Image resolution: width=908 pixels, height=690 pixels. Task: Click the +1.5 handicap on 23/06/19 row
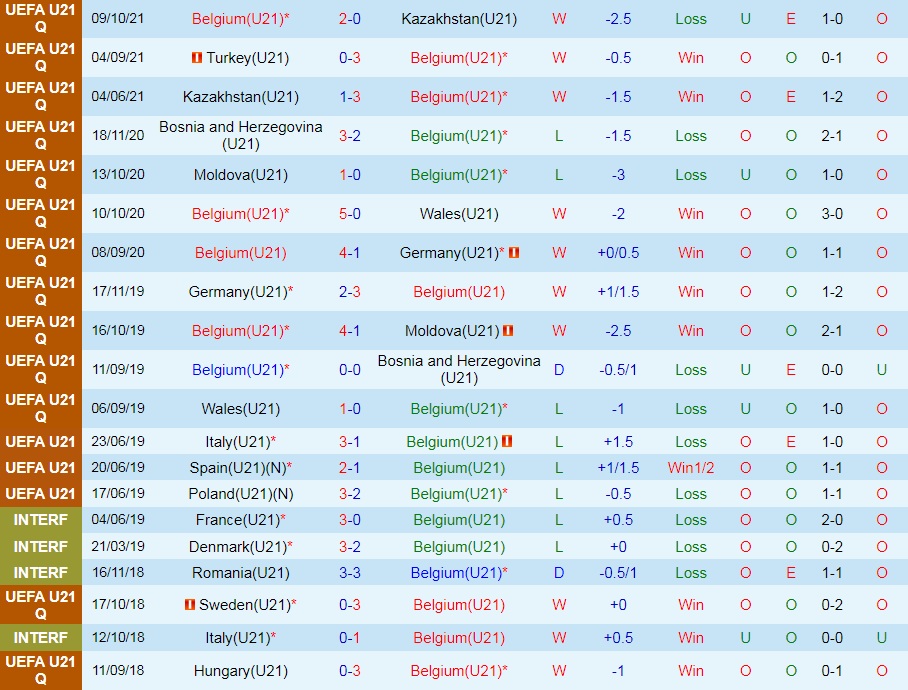618,442
